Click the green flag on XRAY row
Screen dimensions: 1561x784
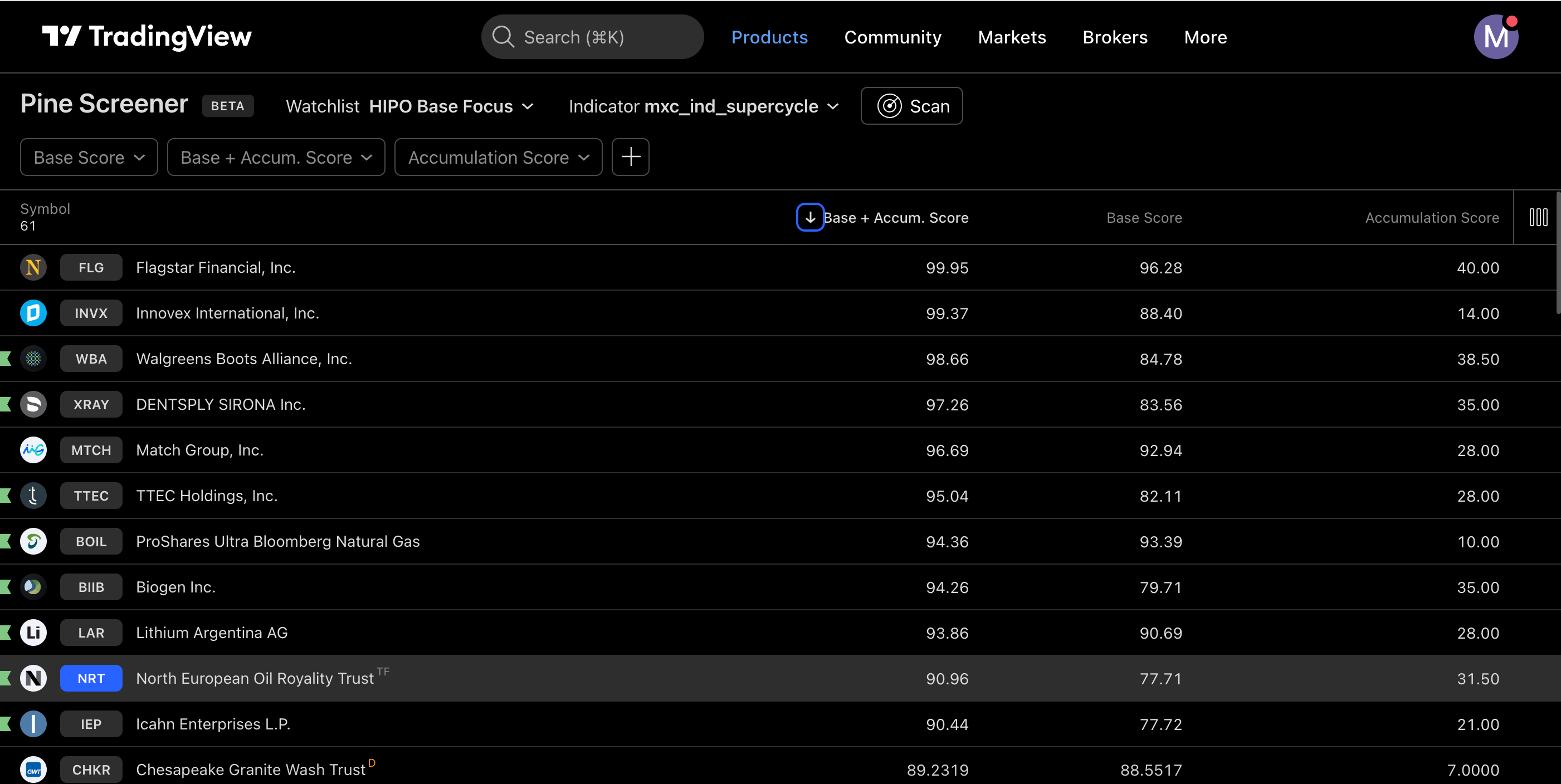tap(6, 404)
